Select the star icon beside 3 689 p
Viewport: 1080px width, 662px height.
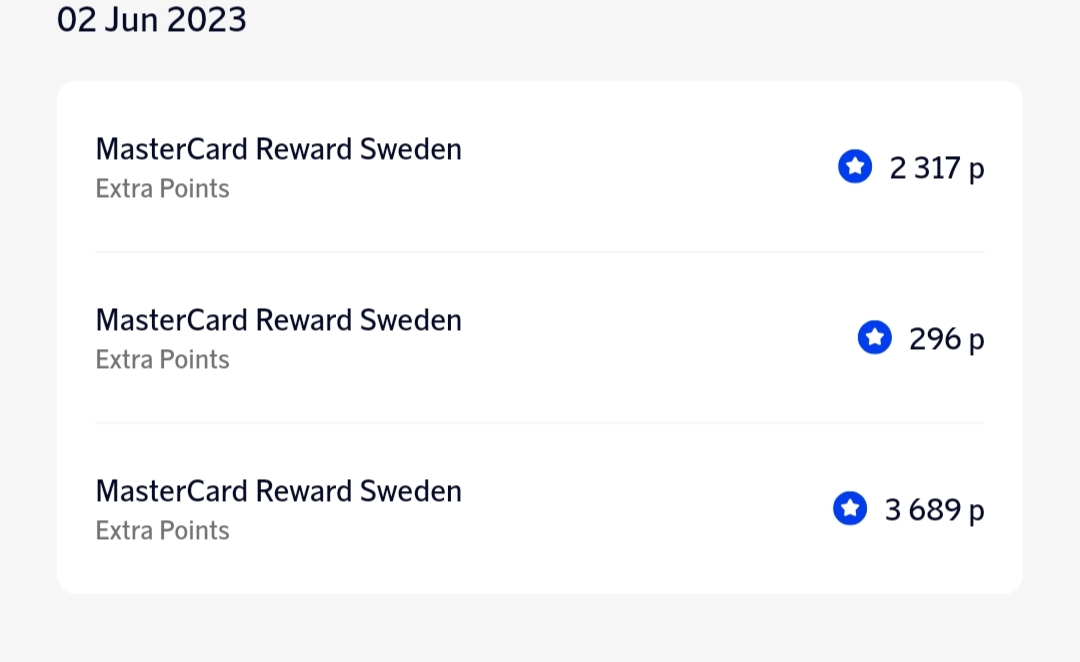pyautogui.click(x=850, y=509)
